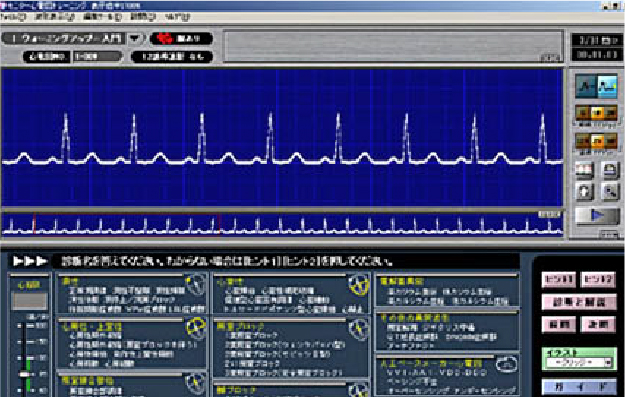The image size is (625, 397).
Task: Click the gray message display box
Action: coord(393,47)
